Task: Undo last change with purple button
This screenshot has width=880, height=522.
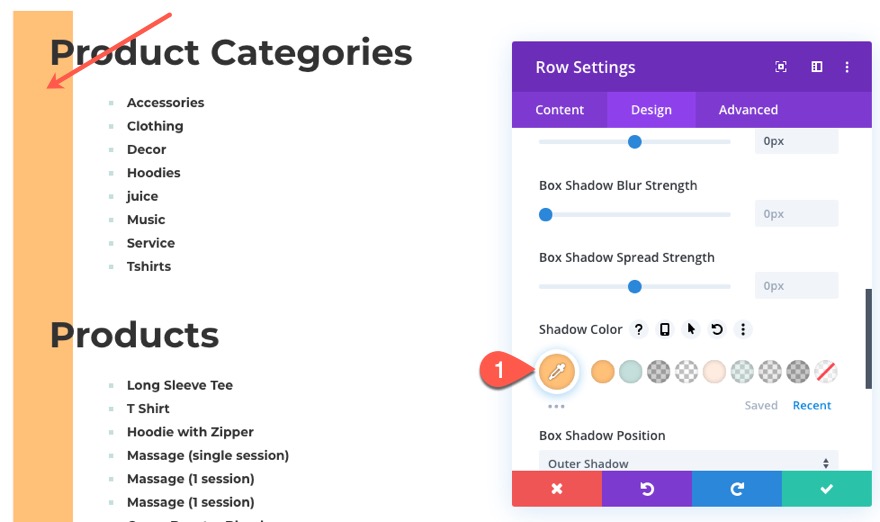Action: (647, 489)
